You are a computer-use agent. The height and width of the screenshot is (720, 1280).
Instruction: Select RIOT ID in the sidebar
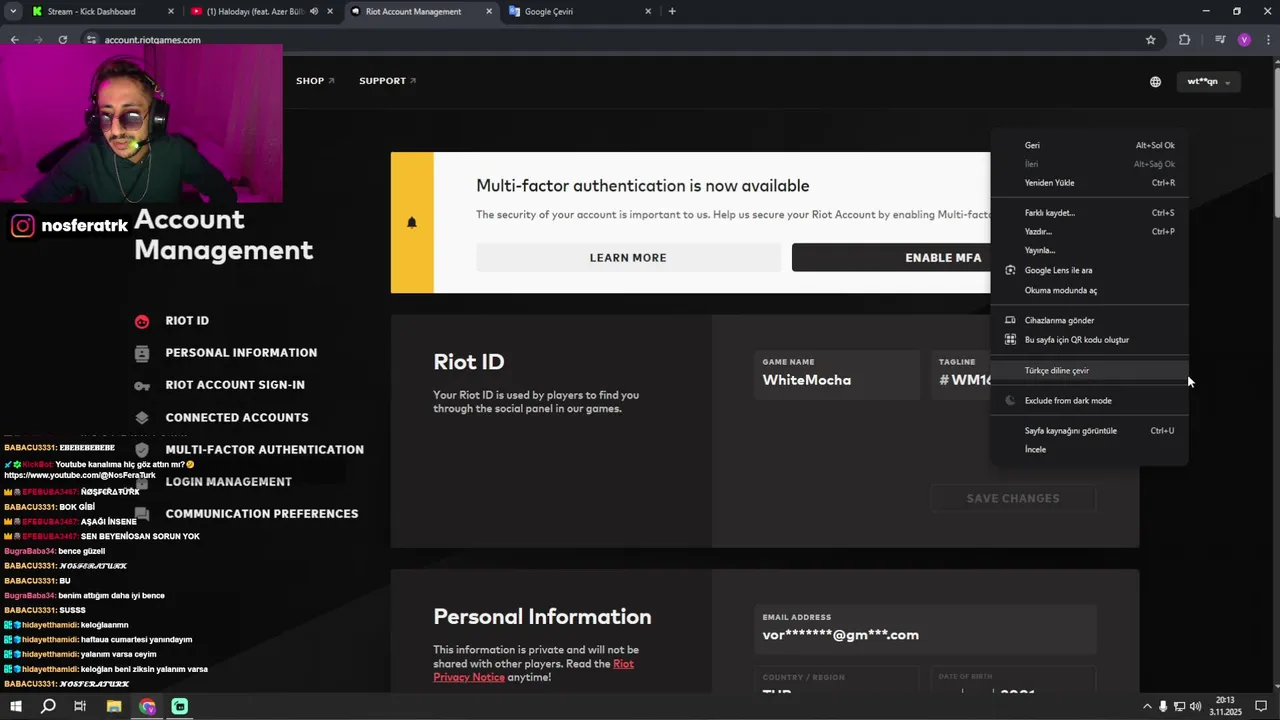(x=187, y=321)
